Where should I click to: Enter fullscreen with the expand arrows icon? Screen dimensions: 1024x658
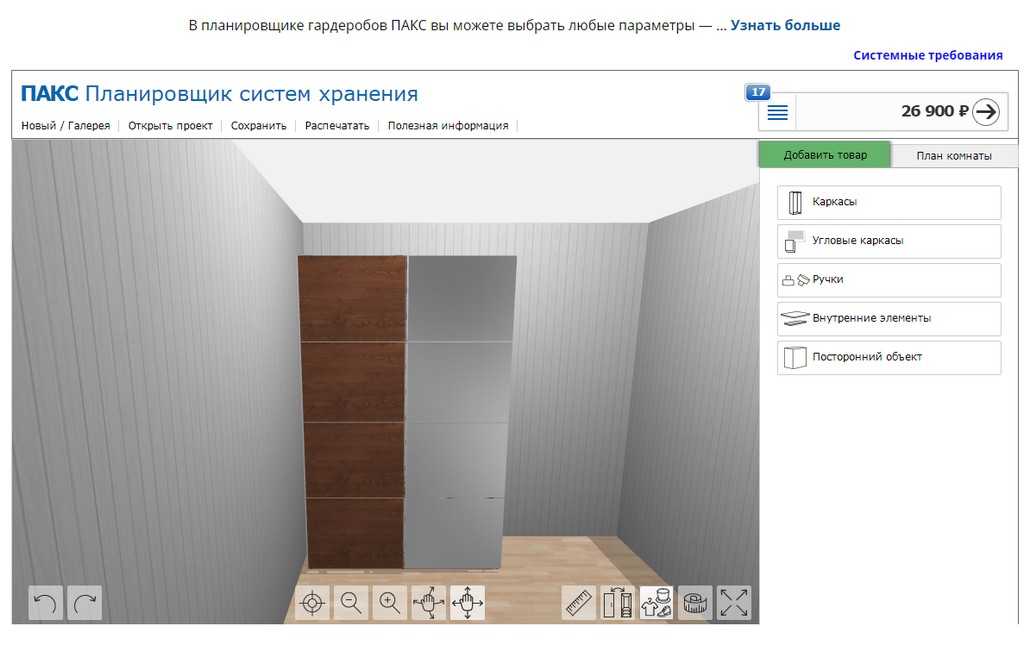point(734,603)
